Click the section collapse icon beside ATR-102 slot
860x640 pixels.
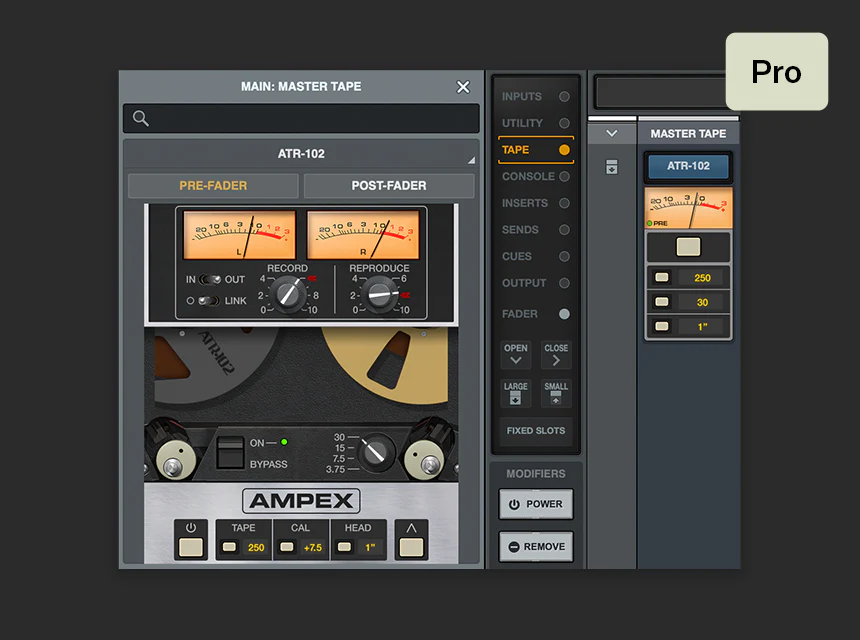612,167
